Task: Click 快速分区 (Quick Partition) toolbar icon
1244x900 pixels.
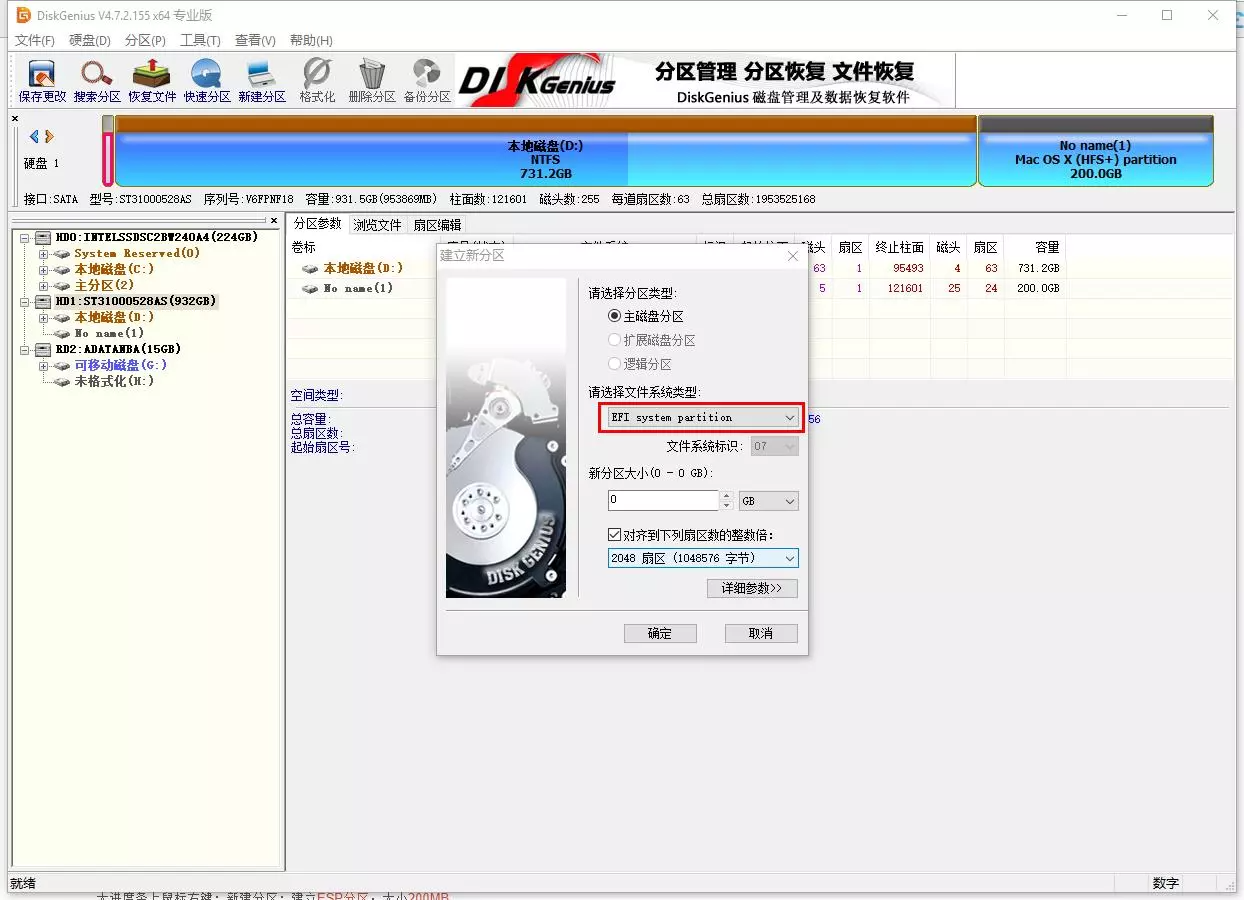Action: click(x=207, y=81)
